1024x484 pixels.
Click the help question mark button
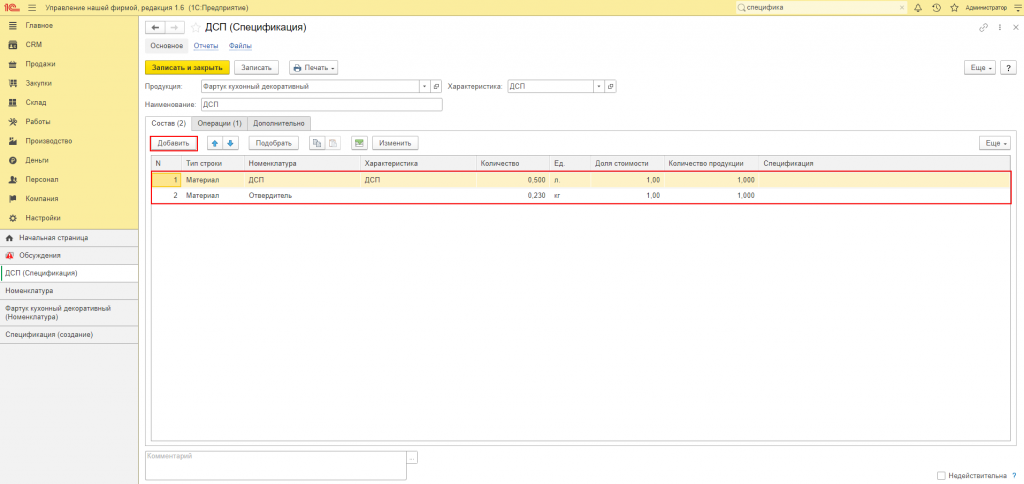1009,68
